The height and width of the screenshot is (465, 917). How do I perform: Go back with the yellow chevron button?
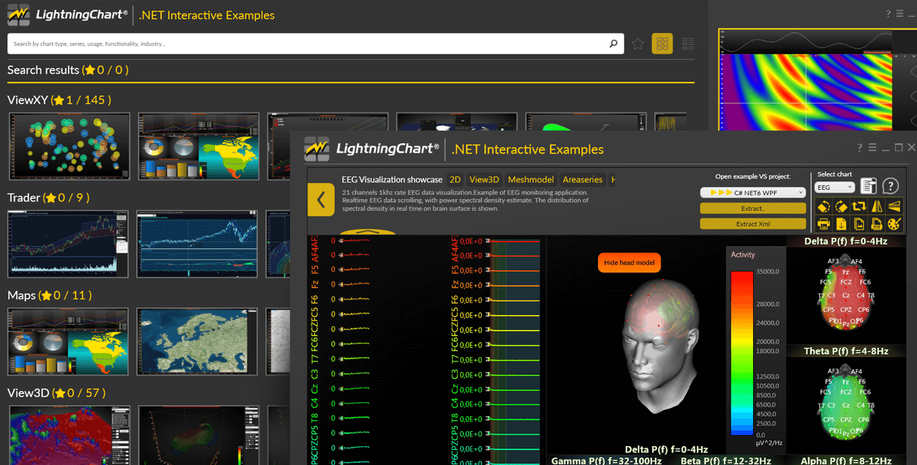pyautogui.click(x=321, y=200)
